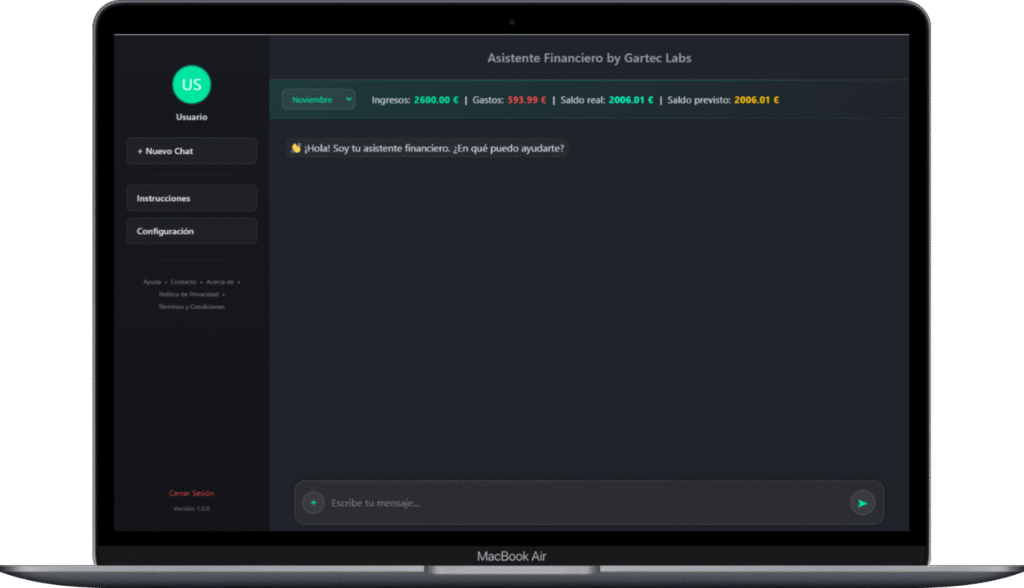The height and width of the screenshot is (588, 1024).
Task: Open the Contacto footer link
Action: pyautogui.click(x=184, y=282)
